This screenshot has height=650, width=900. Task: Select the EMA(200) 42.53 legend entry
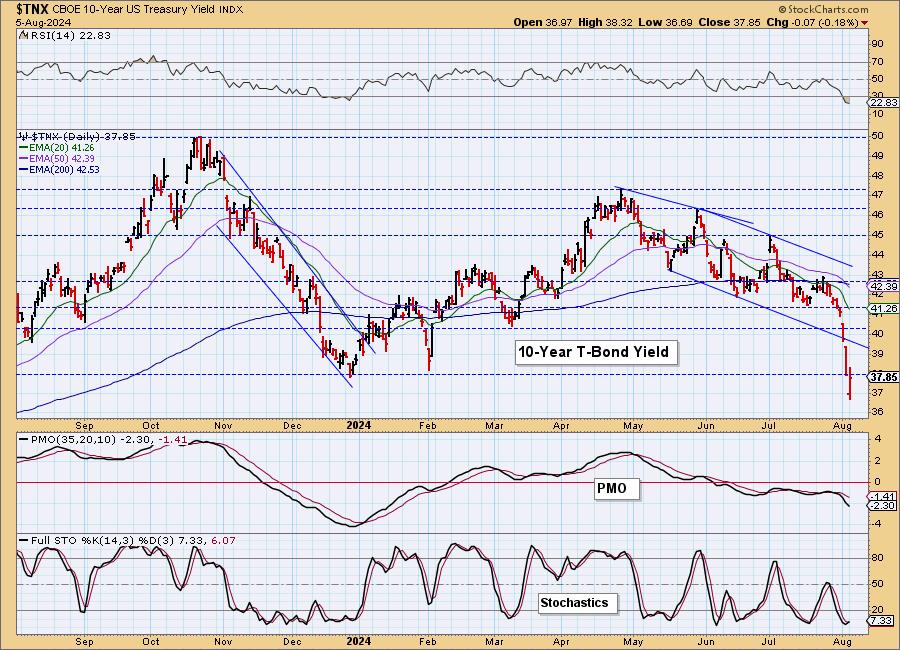pos(59,169)
